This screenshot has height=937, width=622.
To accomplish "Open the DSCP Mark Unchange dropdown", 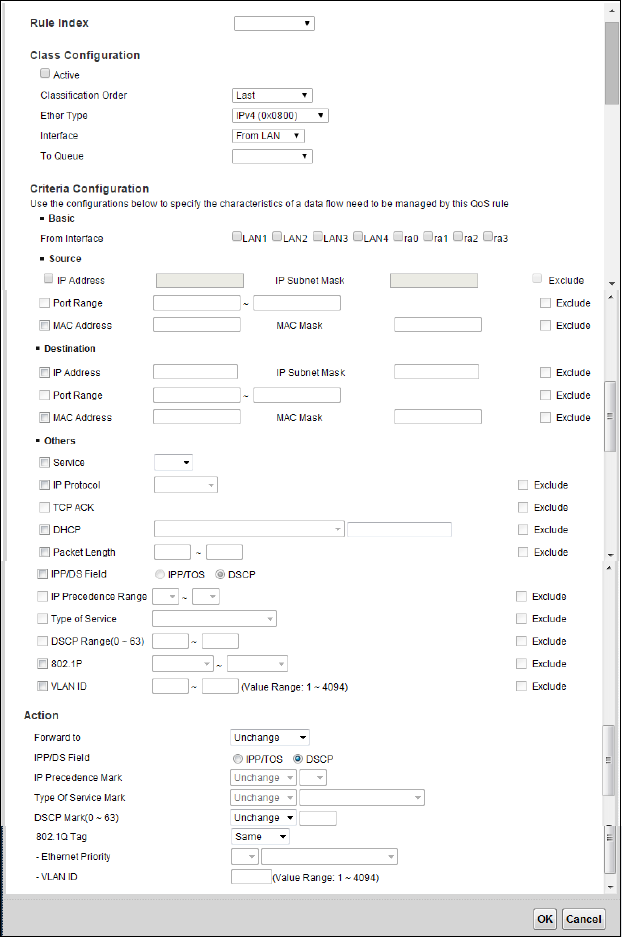I will (263, 817).
